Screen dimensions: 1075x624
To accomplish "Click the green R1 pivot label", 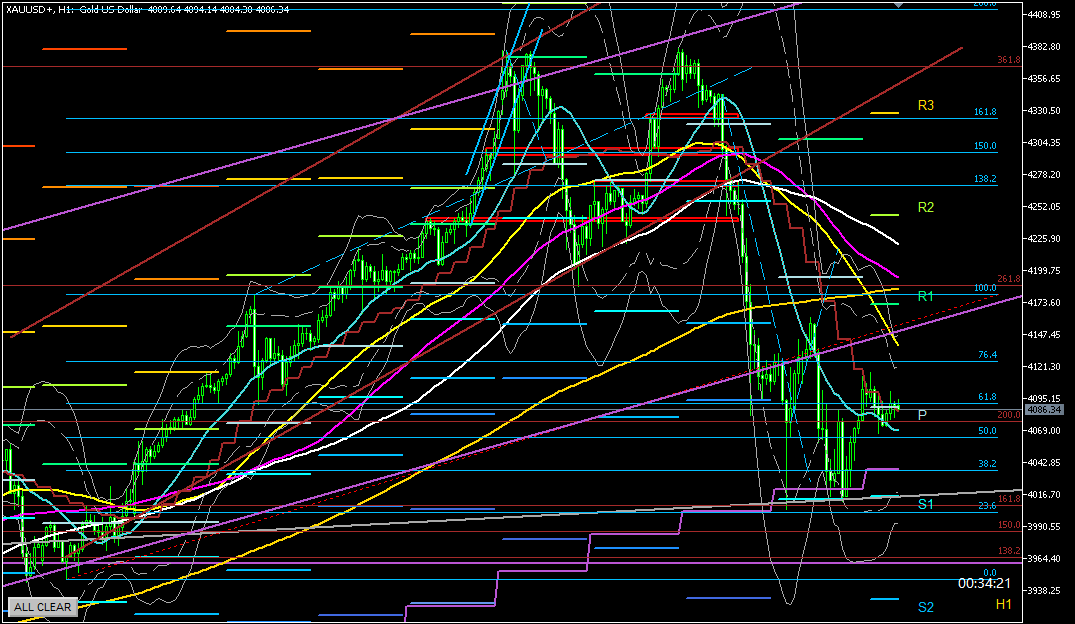I will pyautogui.click(x=925, y=296).
